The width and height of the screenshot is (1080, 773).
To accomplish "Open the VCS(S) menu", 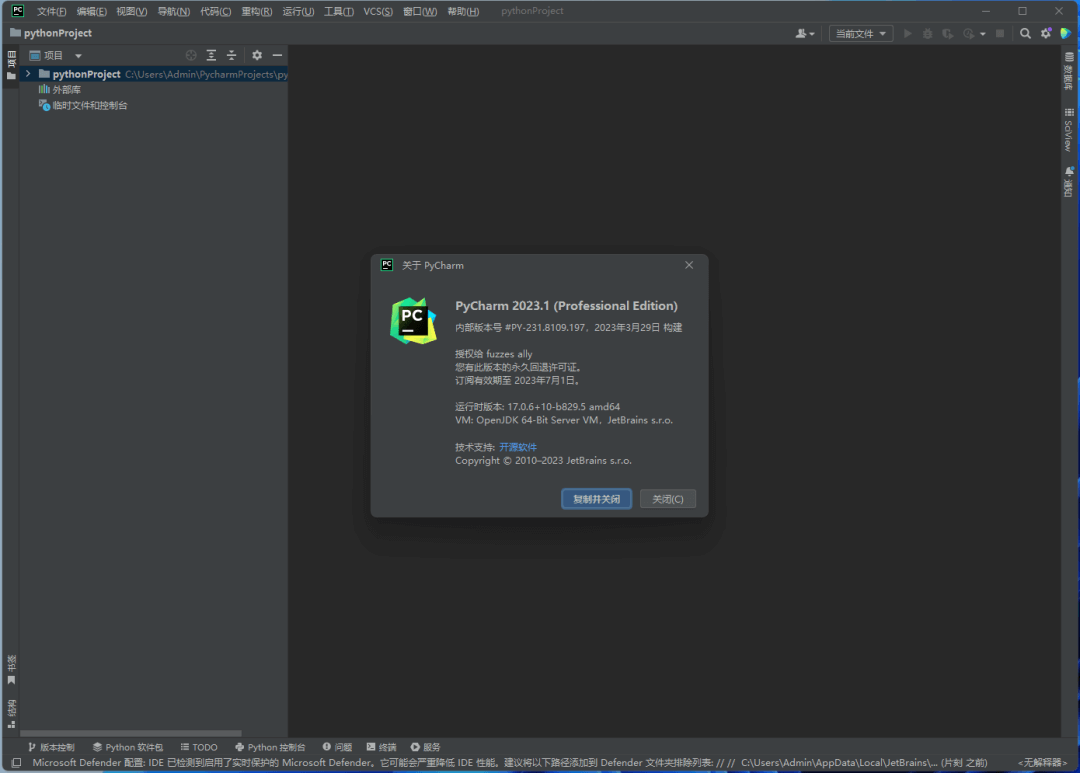I will click(x=378, y=11).
